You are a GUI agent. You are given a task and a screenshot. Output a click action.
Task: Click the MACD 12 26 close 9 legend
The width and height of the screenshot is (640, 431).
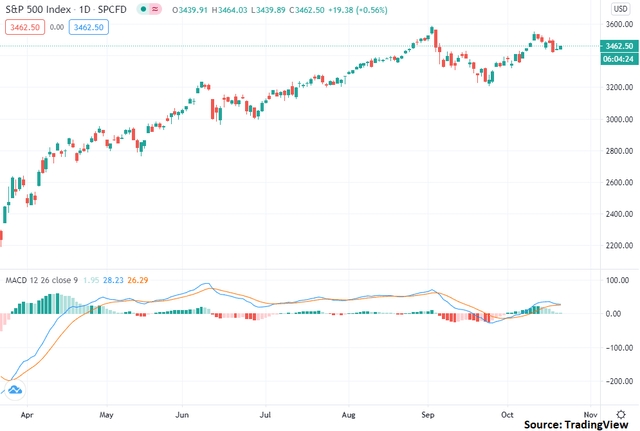[42, 280]
